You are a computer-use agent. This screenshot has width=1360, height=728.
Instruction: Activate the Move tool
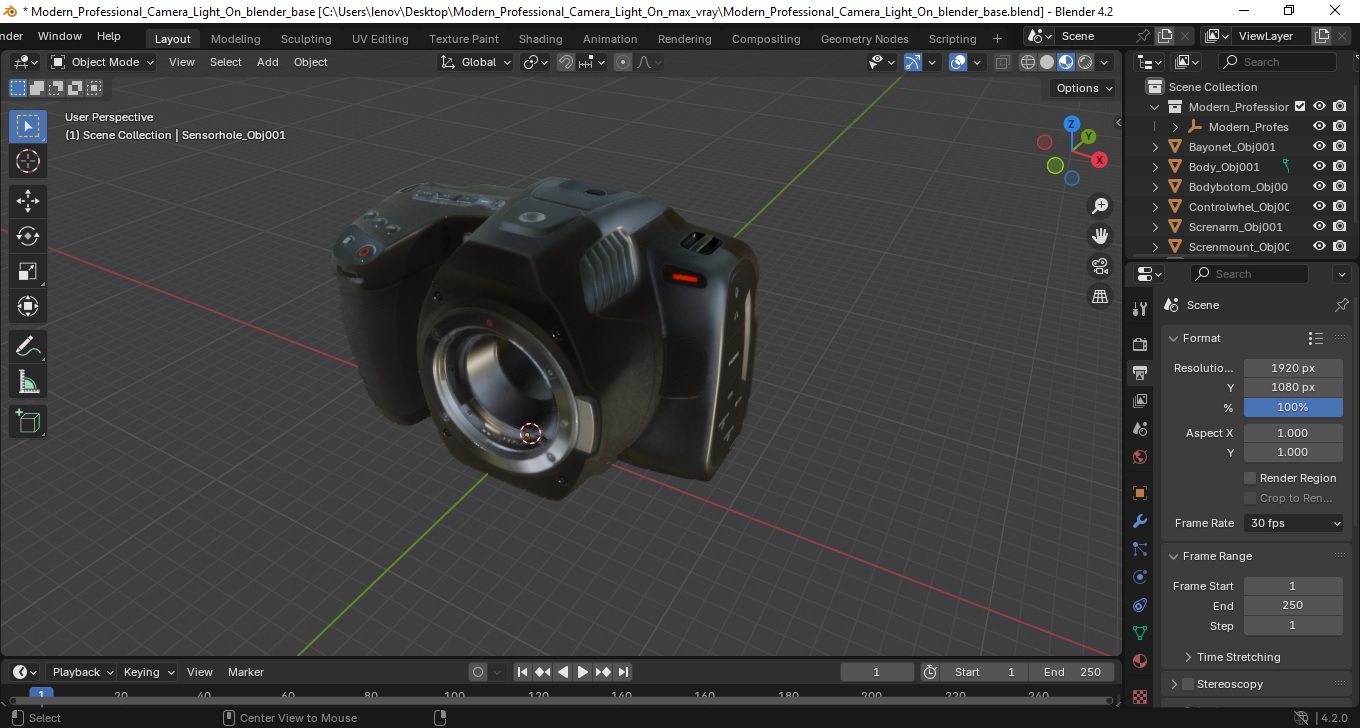28,201
